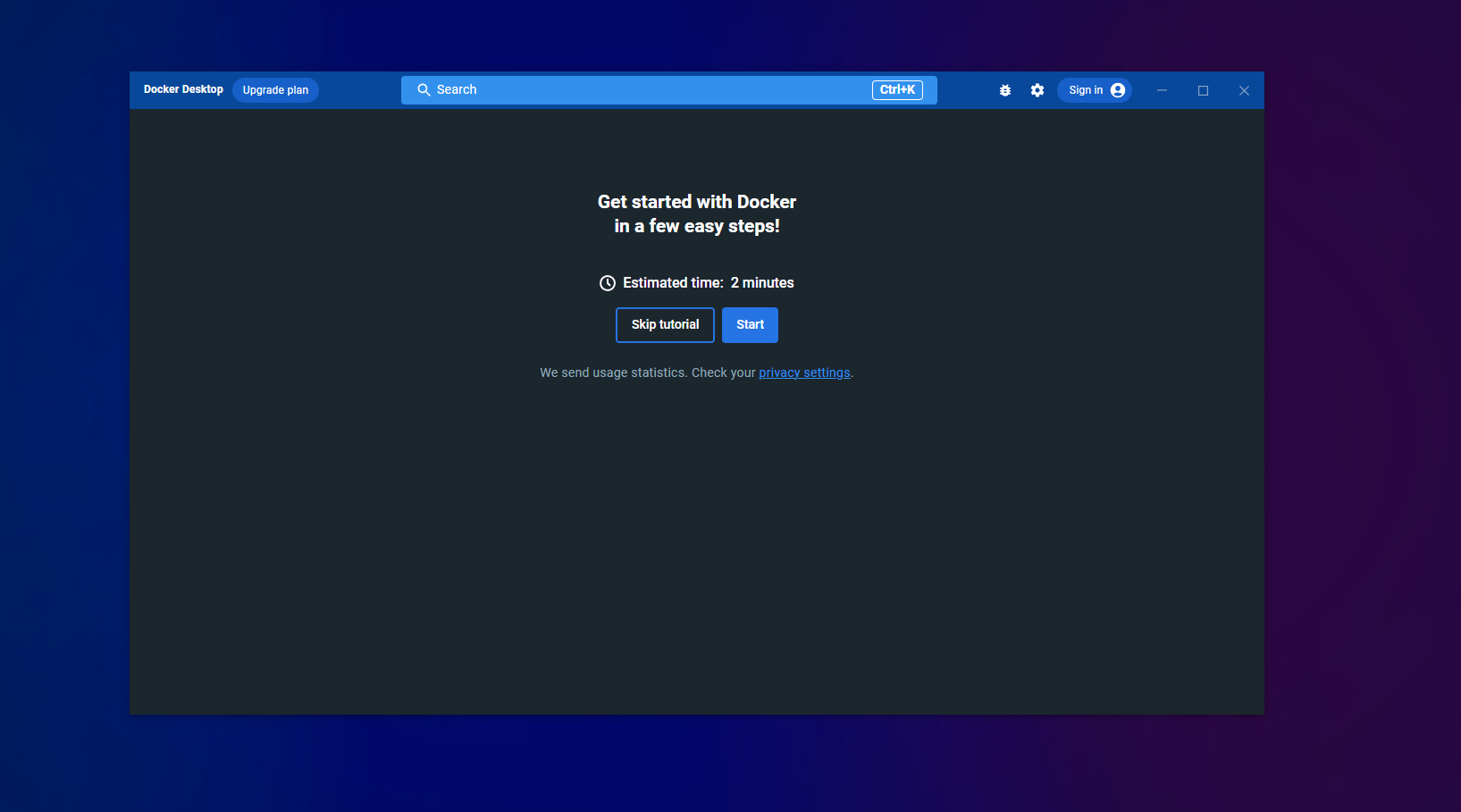Click the magnifying glass in the search bar
The width and height of the screenshot is (1461, 812).
[x=424, y=89]
